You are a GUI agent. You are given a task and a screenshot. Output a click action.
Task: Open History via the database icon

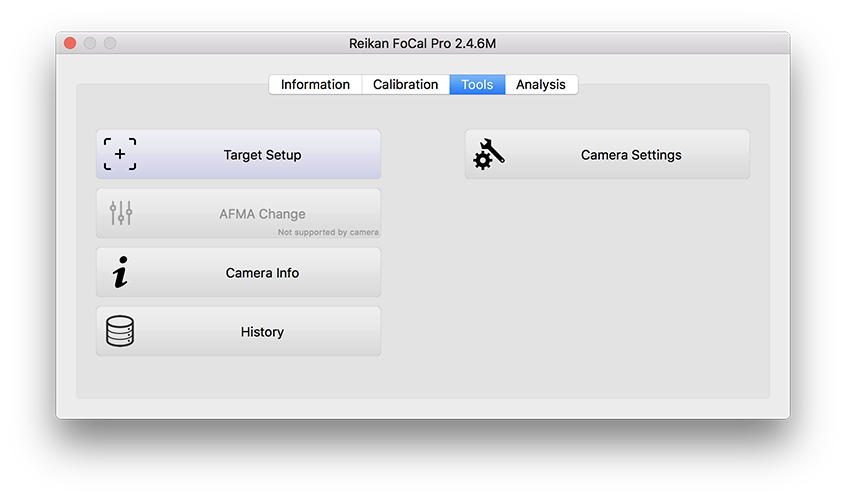[x=120, y=331]
